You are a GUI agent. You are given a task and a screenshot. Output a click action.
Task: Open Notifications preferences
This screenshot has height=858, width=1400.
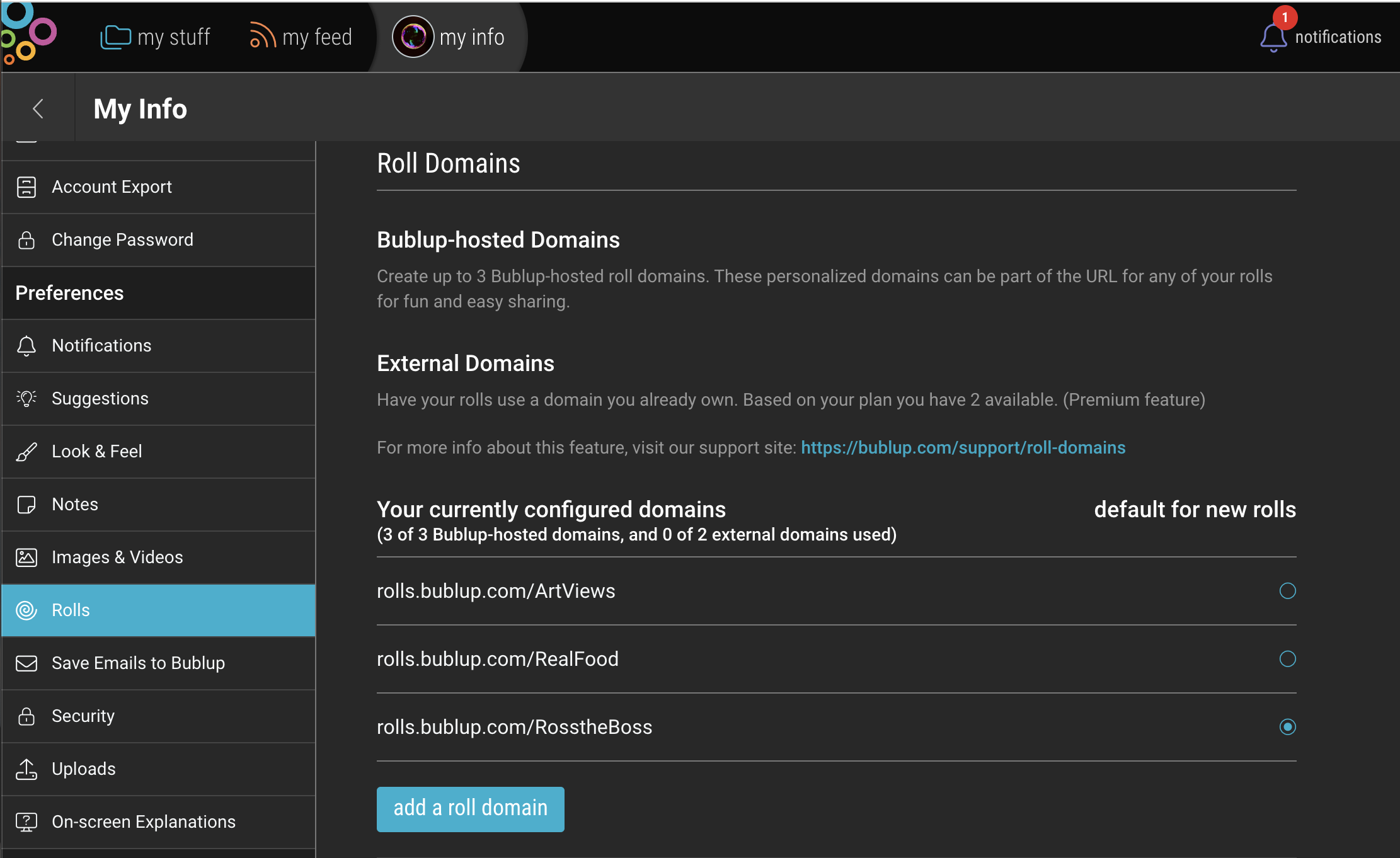coord(159,346)
